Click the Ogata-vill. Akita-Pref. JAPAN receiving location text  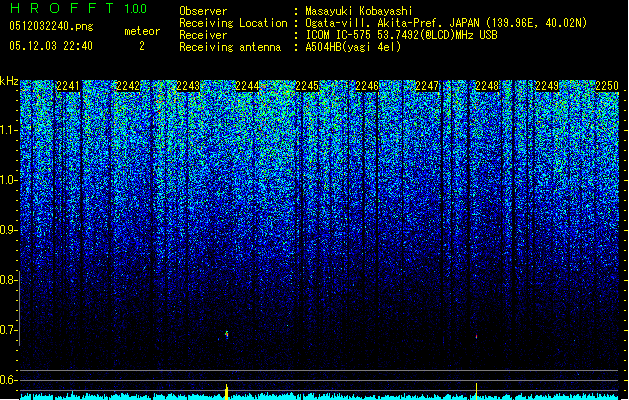click(446, 23)
